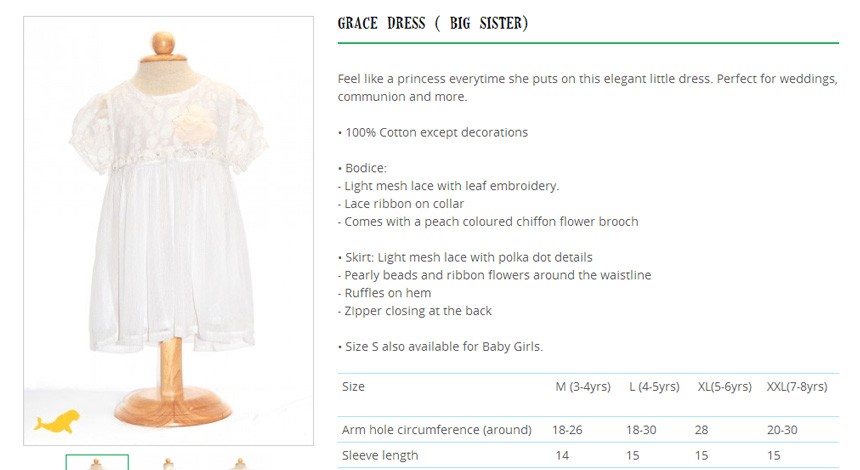Viewport: 860px width, 470px height.
Task: Click the Arm hole circumference row label
Action: pyautogui.click(x=437, y=429)
